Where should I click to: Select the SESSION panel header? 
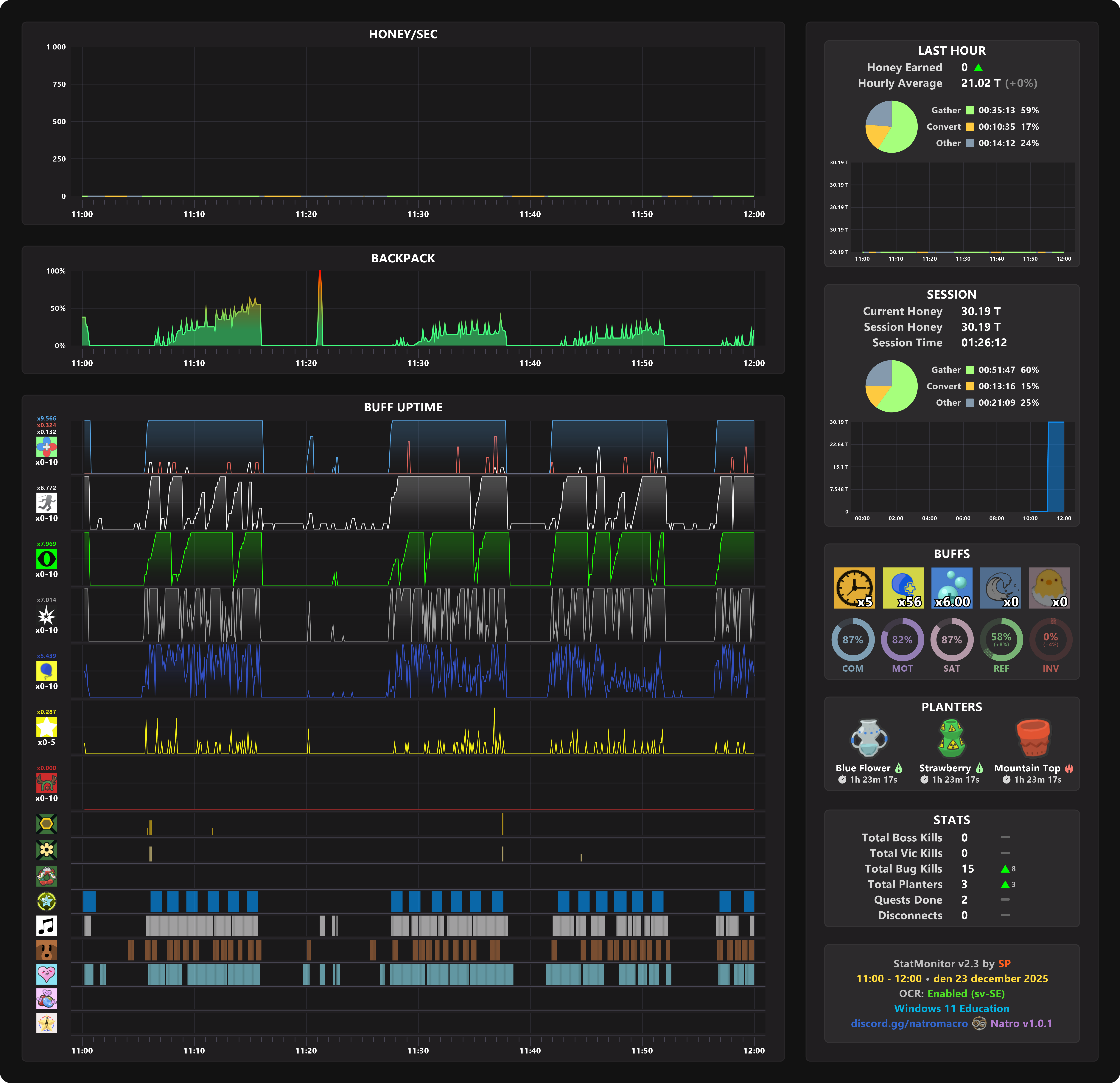point(951,294)
